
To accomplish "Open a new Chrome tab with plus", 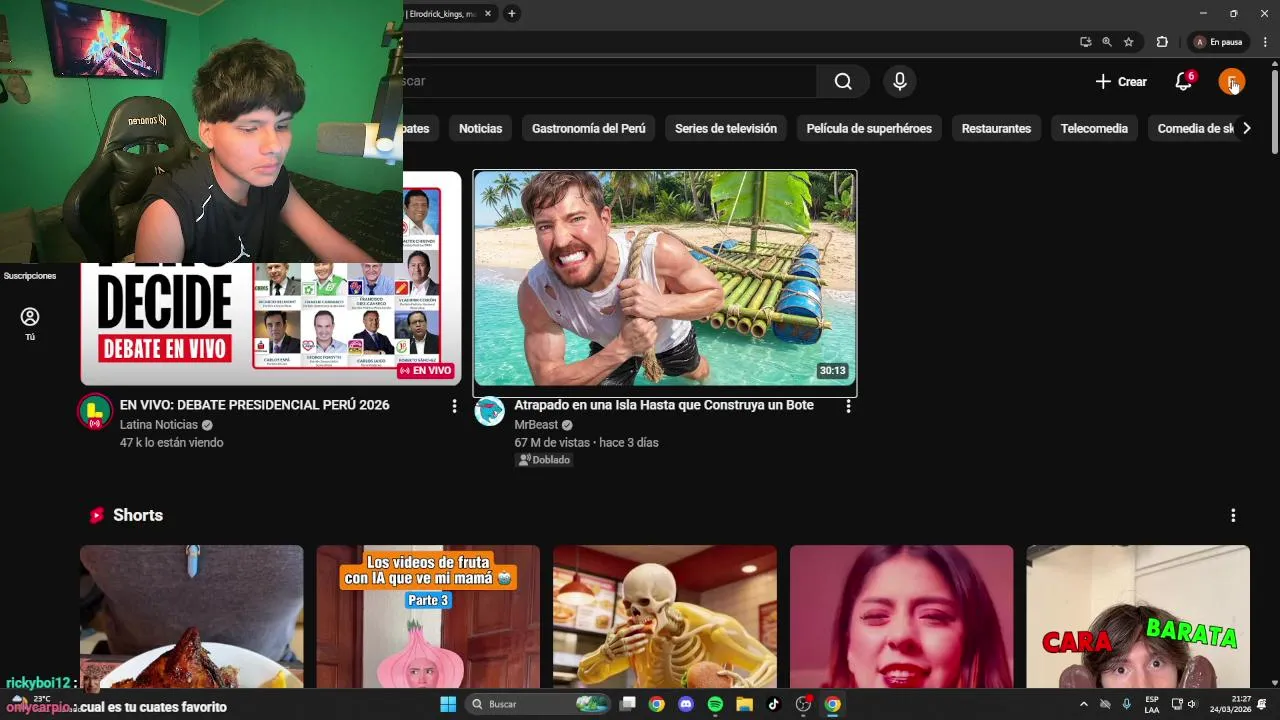I will [x=512, y=14].
